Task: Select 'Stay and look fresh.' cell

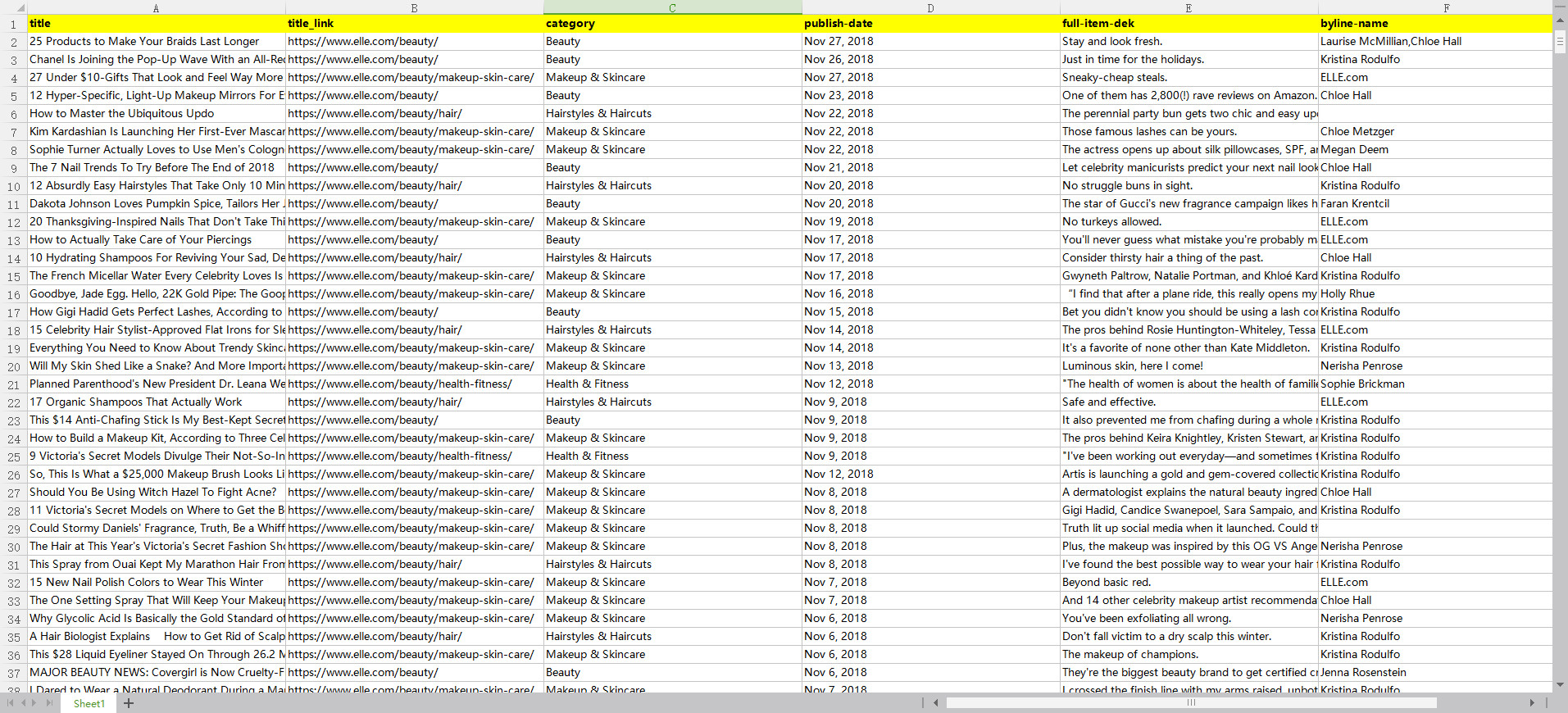Action: pyautogui.click(x=1189, y=42)
